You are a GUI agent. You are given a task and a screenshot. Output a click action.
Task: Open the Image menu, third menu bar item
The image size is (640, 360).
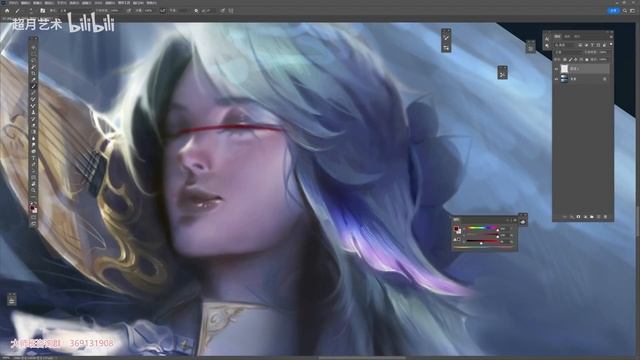37,3
